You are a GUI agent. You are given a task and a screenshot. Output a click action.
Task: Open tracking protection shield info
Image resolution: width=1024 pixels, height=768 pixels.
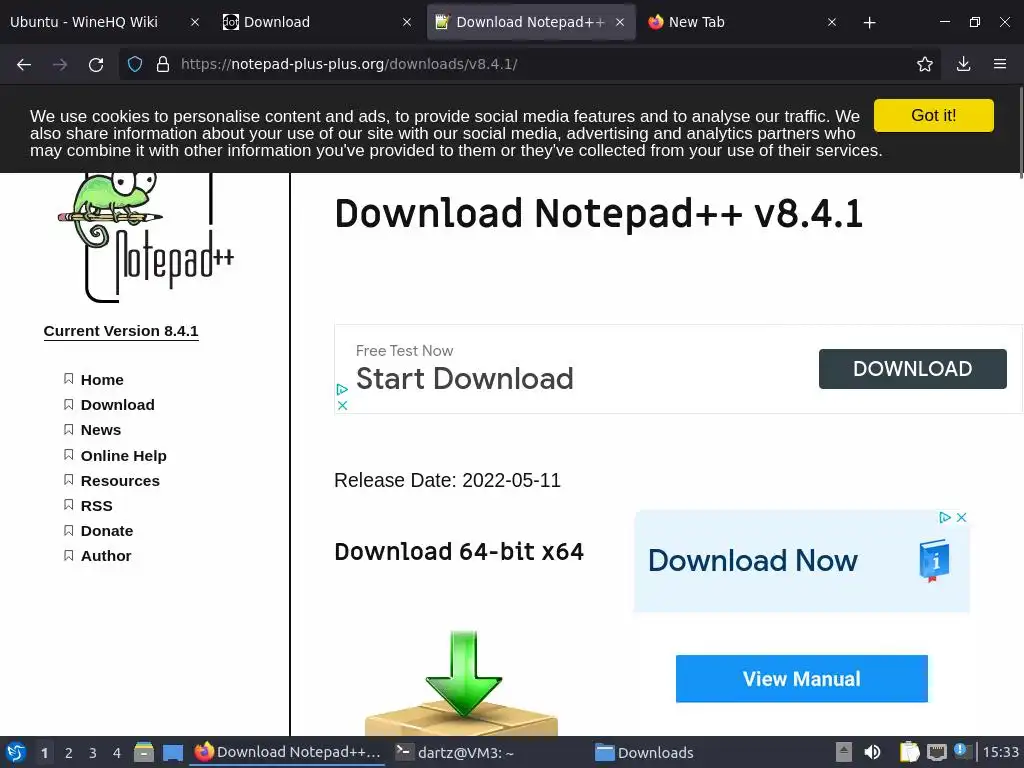coord(135,64)
